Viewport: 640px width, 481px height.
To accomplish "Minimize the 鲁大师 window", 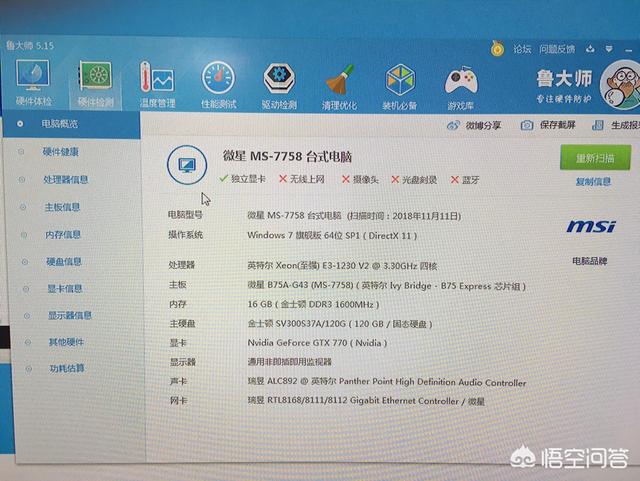I will pos(629,50).
